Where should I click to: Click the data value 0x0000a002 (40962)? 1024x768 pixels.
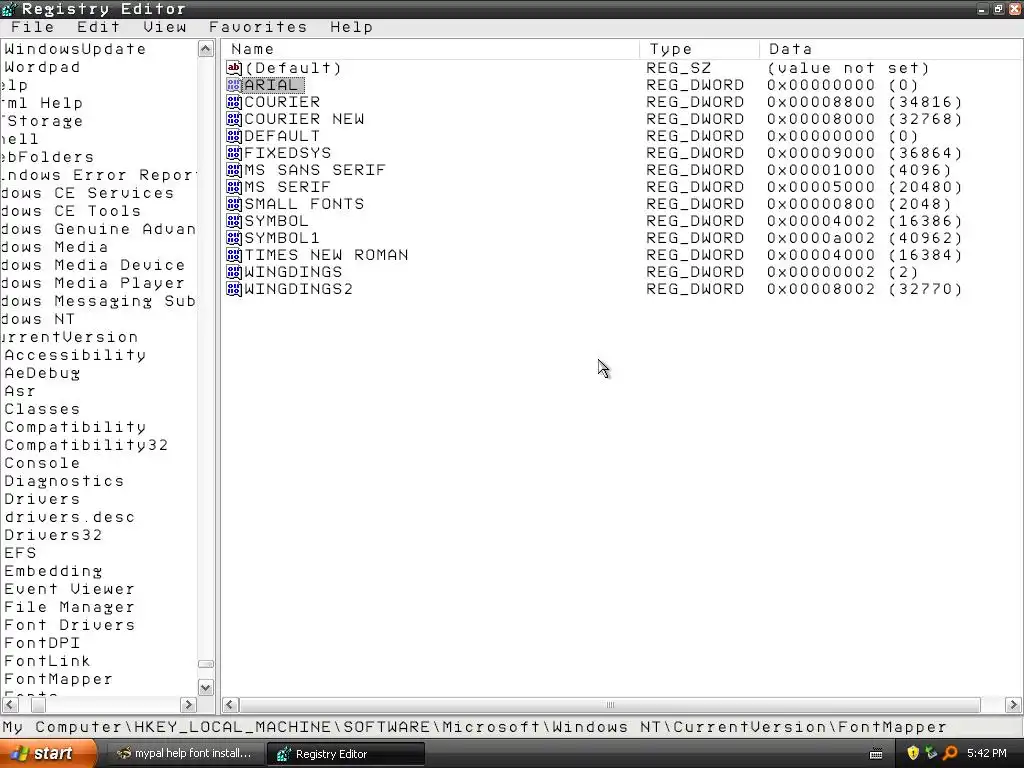click(865, 238)
